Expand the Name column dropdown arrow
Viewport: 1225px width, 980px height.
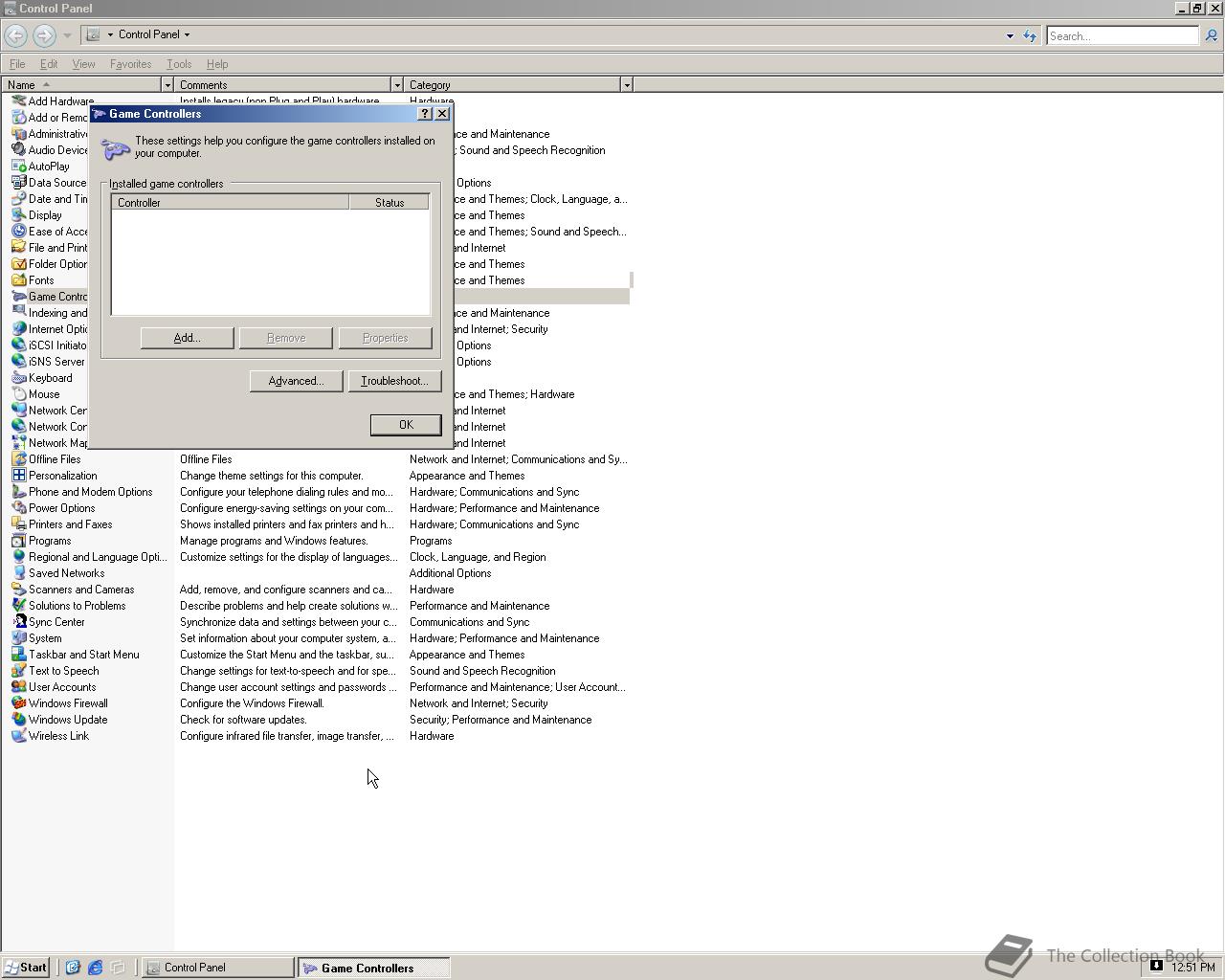pyautogui.click(x=167, y=85)
